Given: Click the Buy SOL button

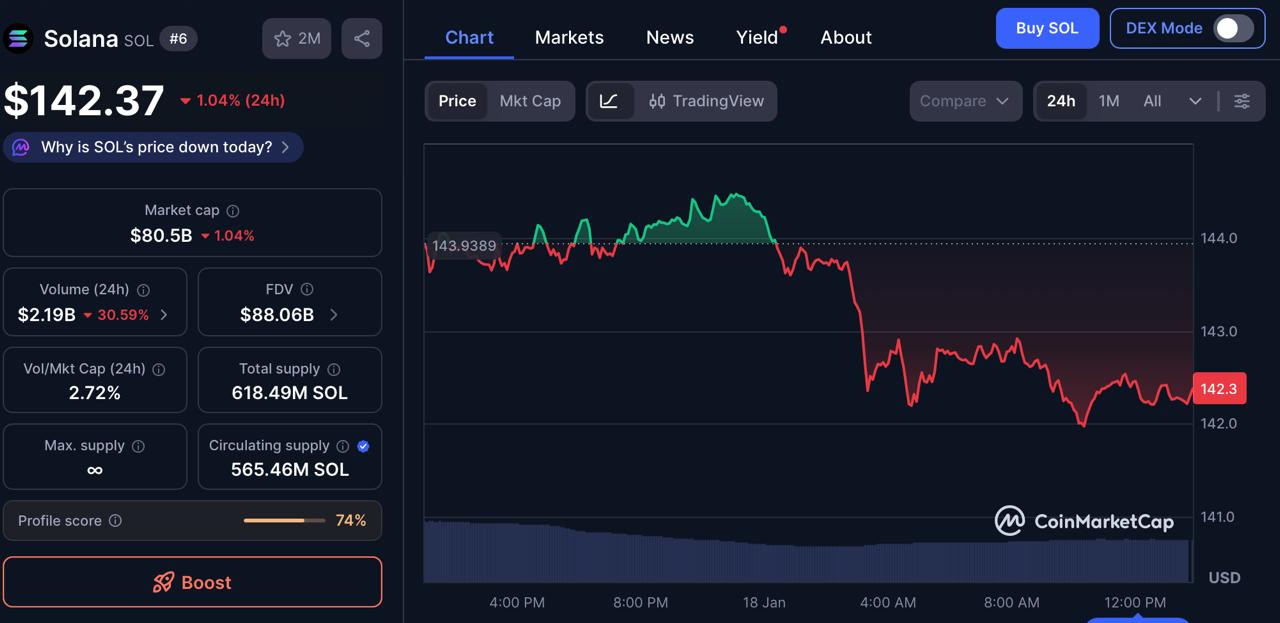Looking at the screenshot, I should tap(1047, 28).
